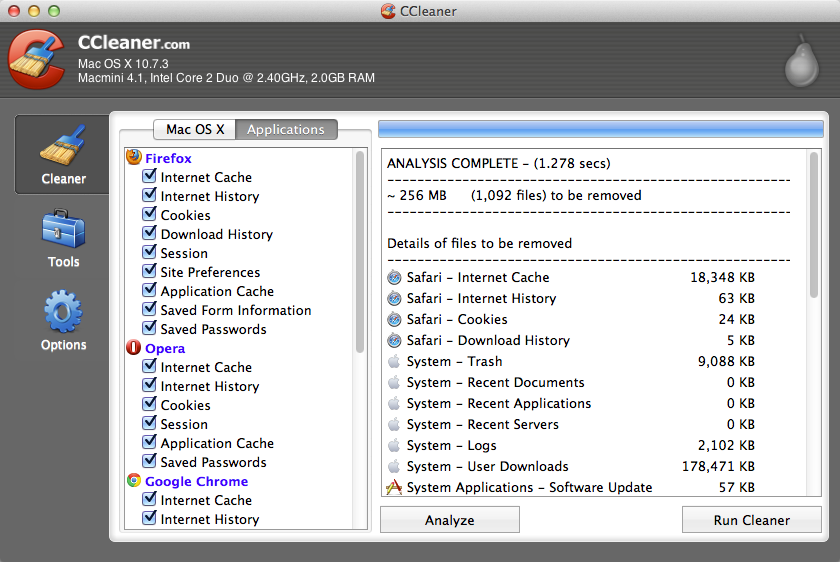
Task: Click Apple icon beside User Downloads
Action: [394, 466]
